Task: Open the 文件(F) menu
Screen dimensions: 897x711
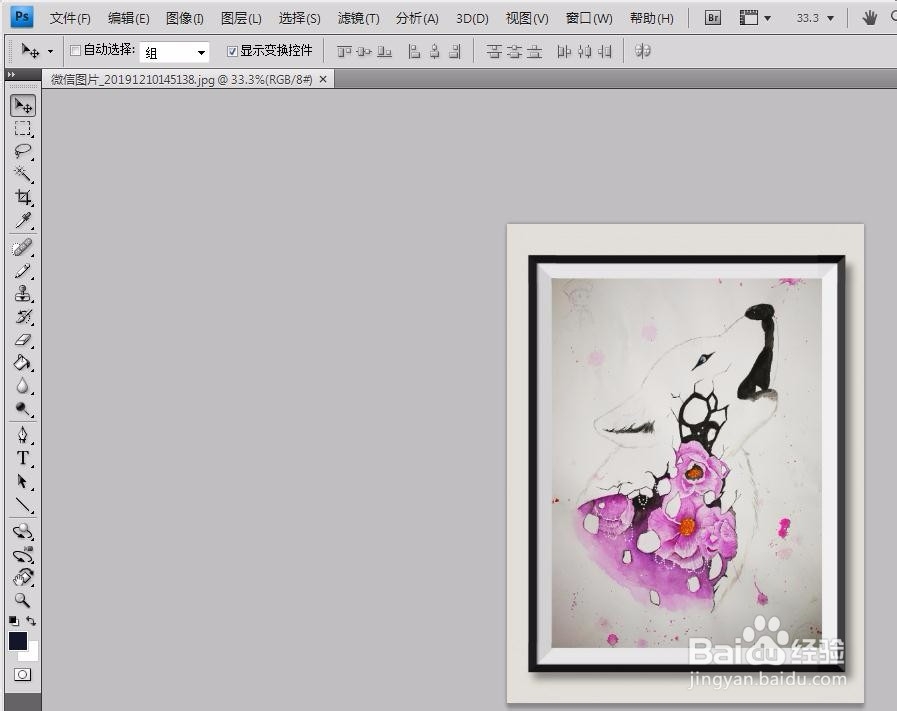Action: tap(70, 18)
